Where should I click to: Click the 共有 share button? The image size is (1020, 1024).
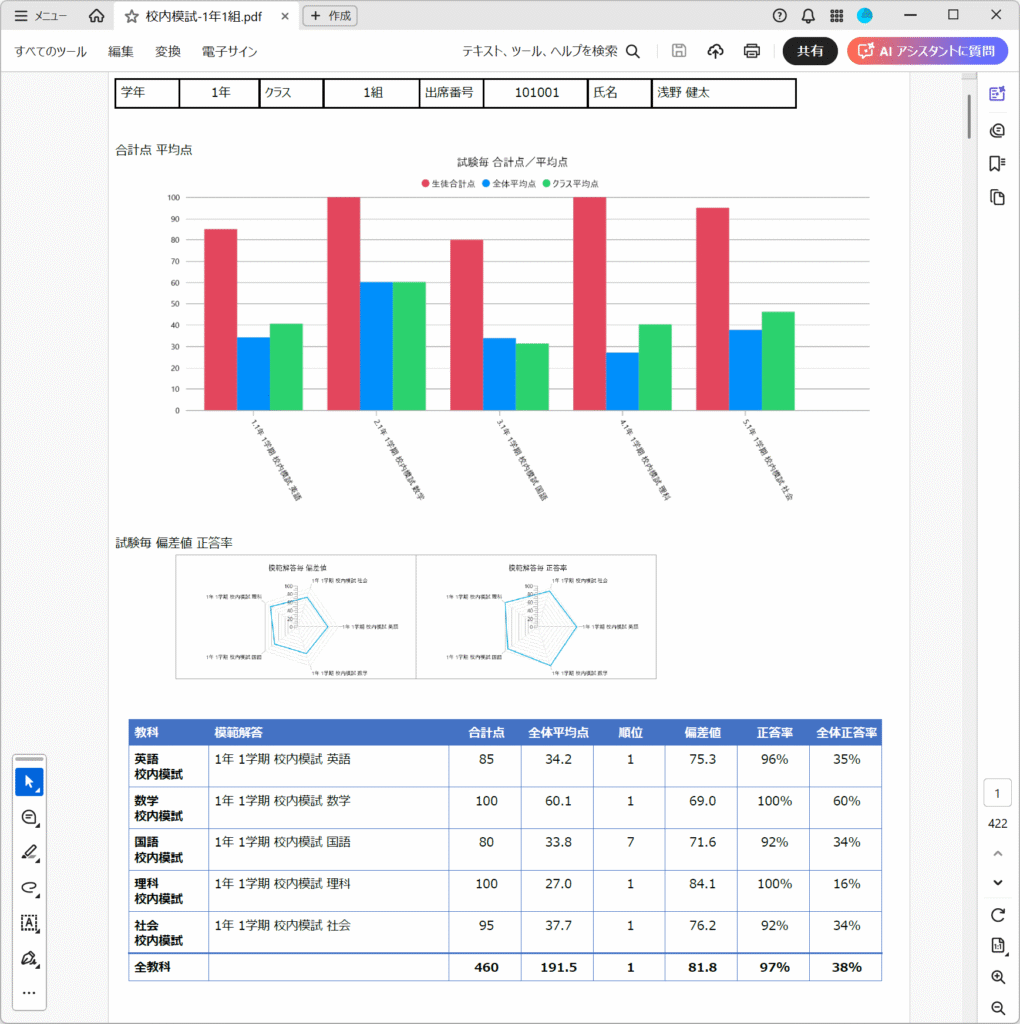(810, 51)
